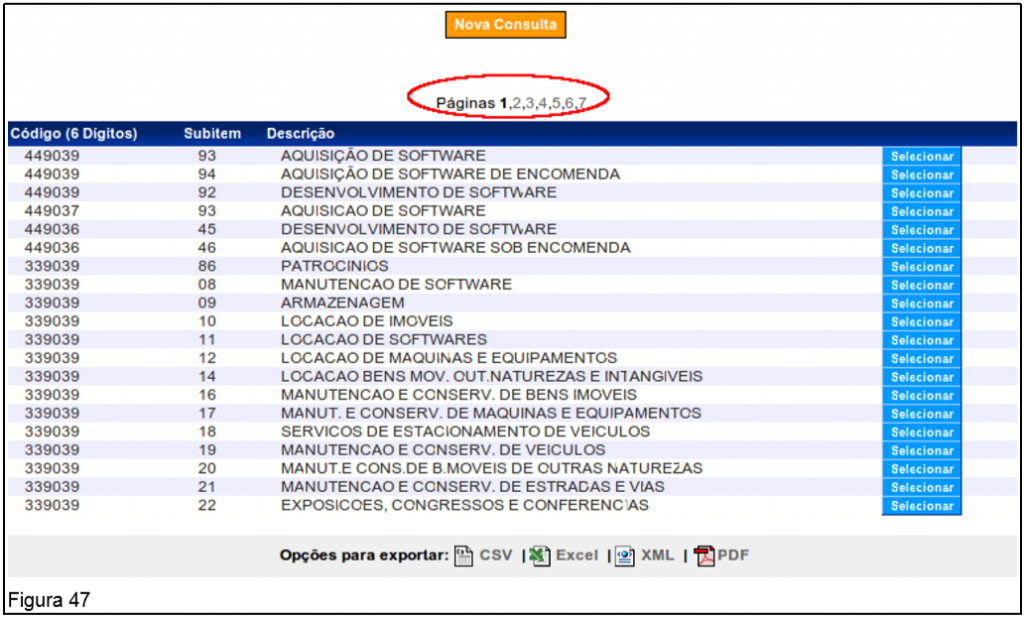The width and height of the screenshot is (1024, 618).
Task: Select PATROCINIOS subitem 86
Action: (x=921, y=267)
